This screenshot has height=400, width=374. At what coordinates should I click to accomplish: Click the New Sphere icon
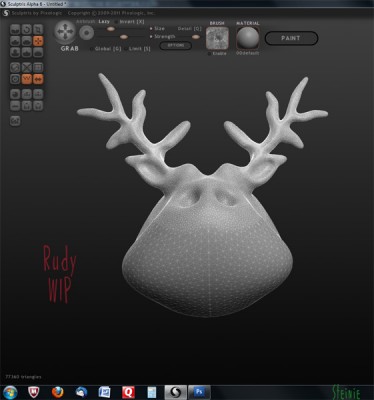[15, 94]
